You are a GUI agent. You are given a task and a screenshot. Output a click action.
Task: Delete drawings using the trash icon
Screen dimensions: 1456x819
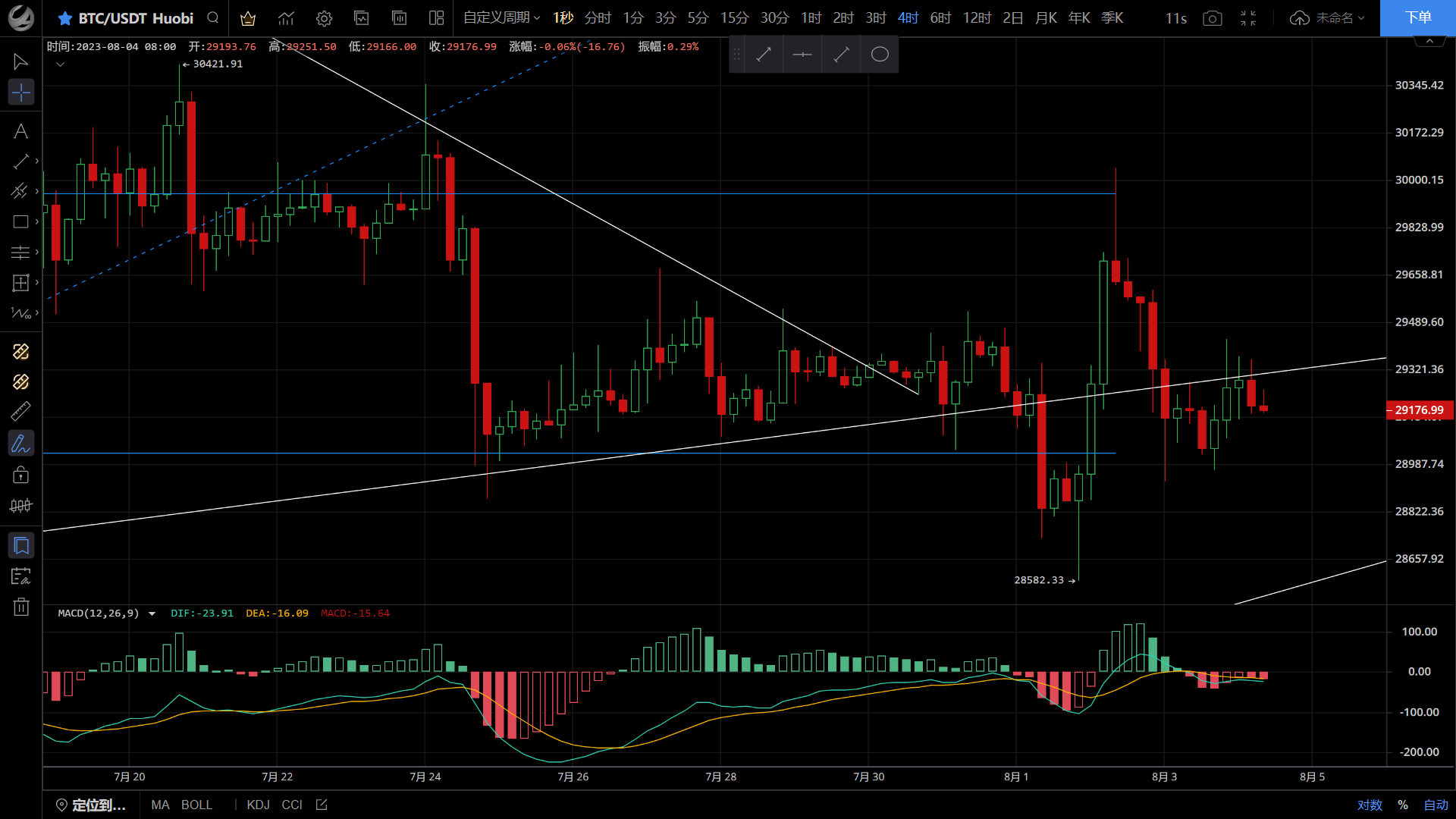pos(20,606)
